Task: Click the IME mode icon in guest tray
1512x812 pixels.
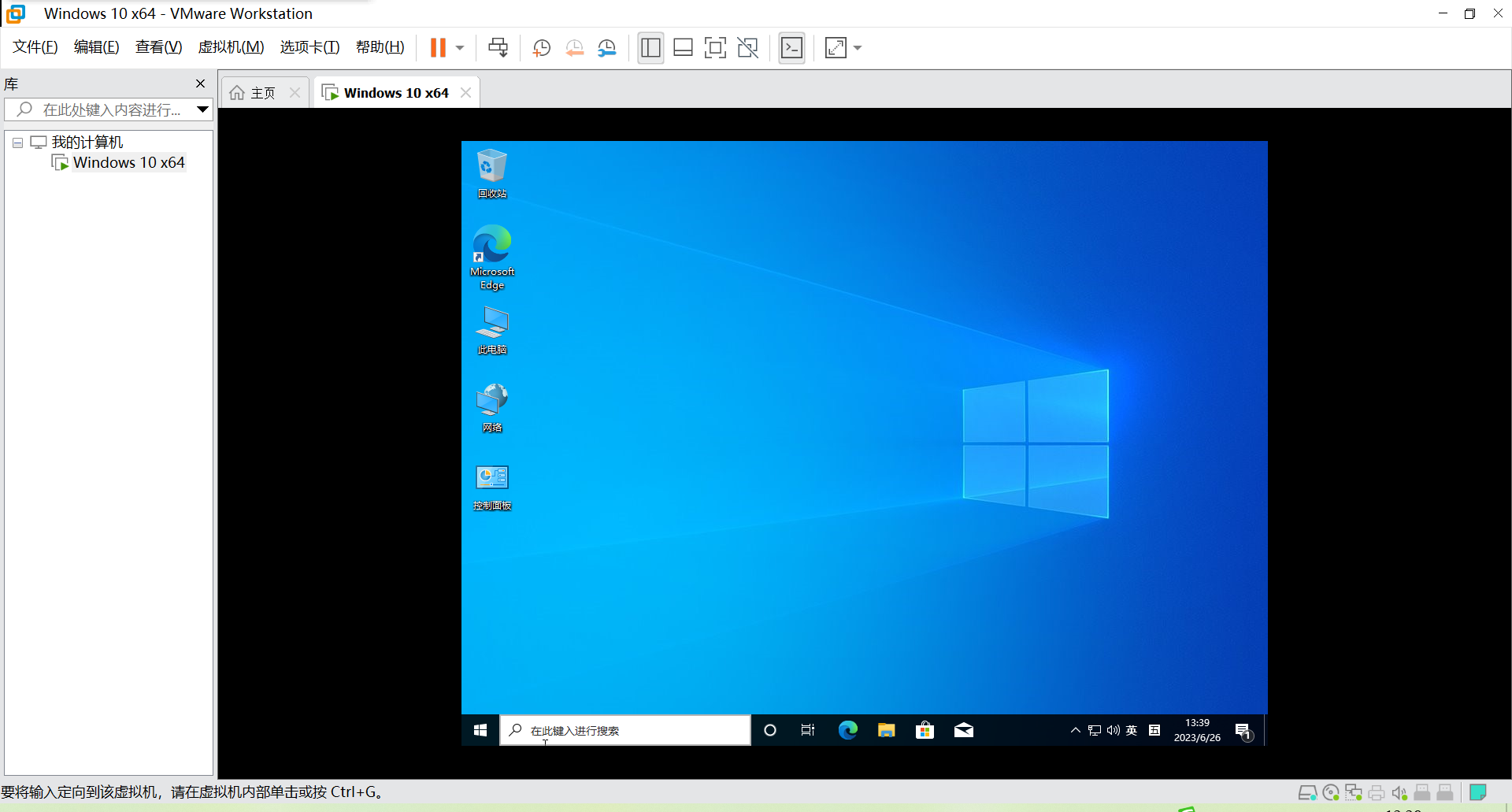Action: coord(1154,730)
